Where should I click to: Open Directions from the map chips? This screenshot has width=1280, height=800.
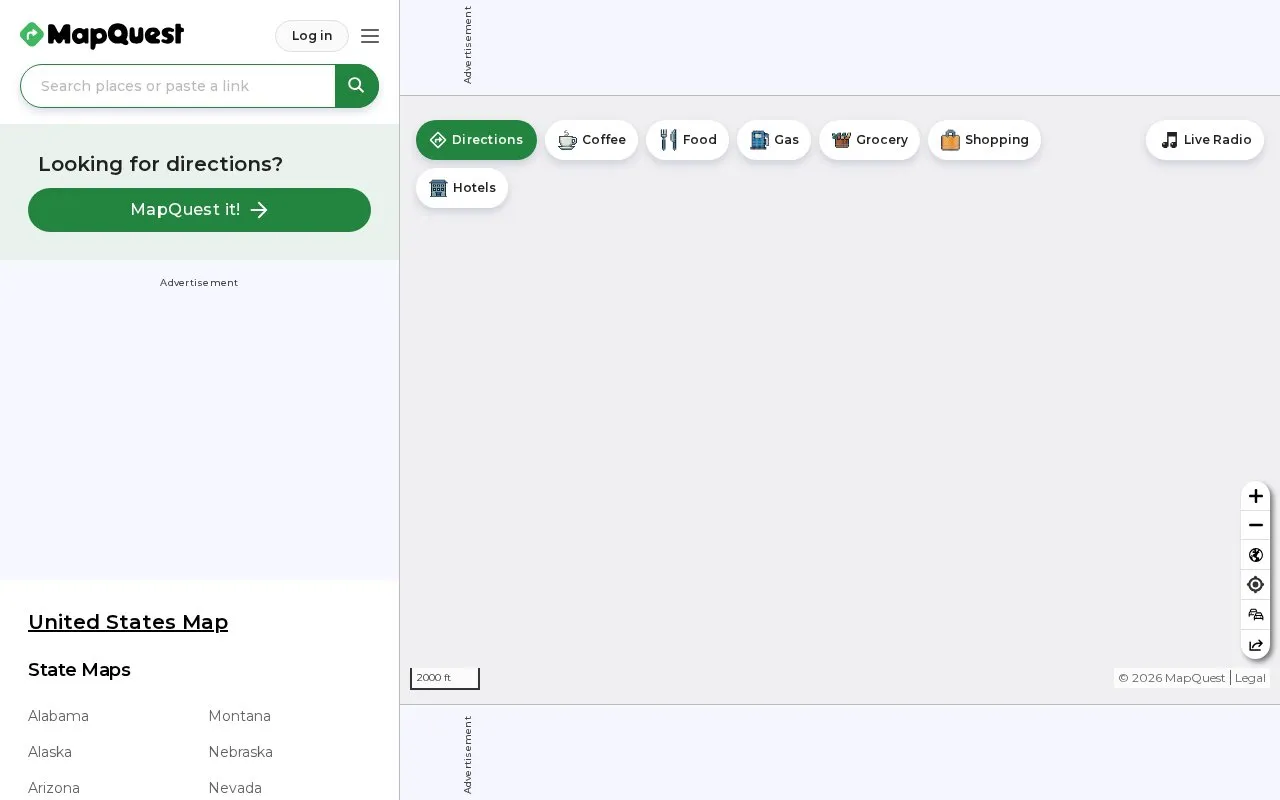[476, 140]
